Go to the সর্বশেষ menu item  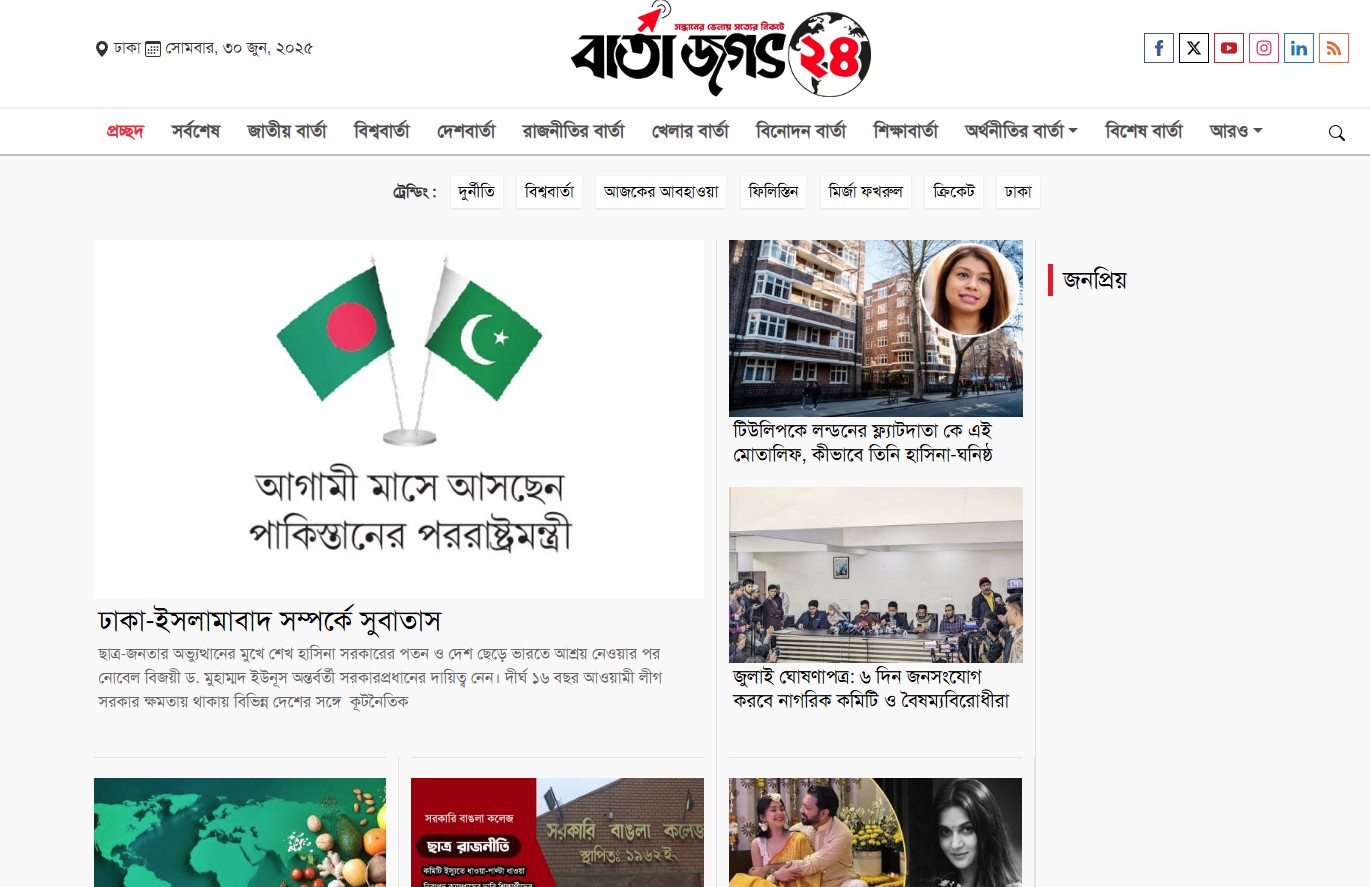point(195,131)
